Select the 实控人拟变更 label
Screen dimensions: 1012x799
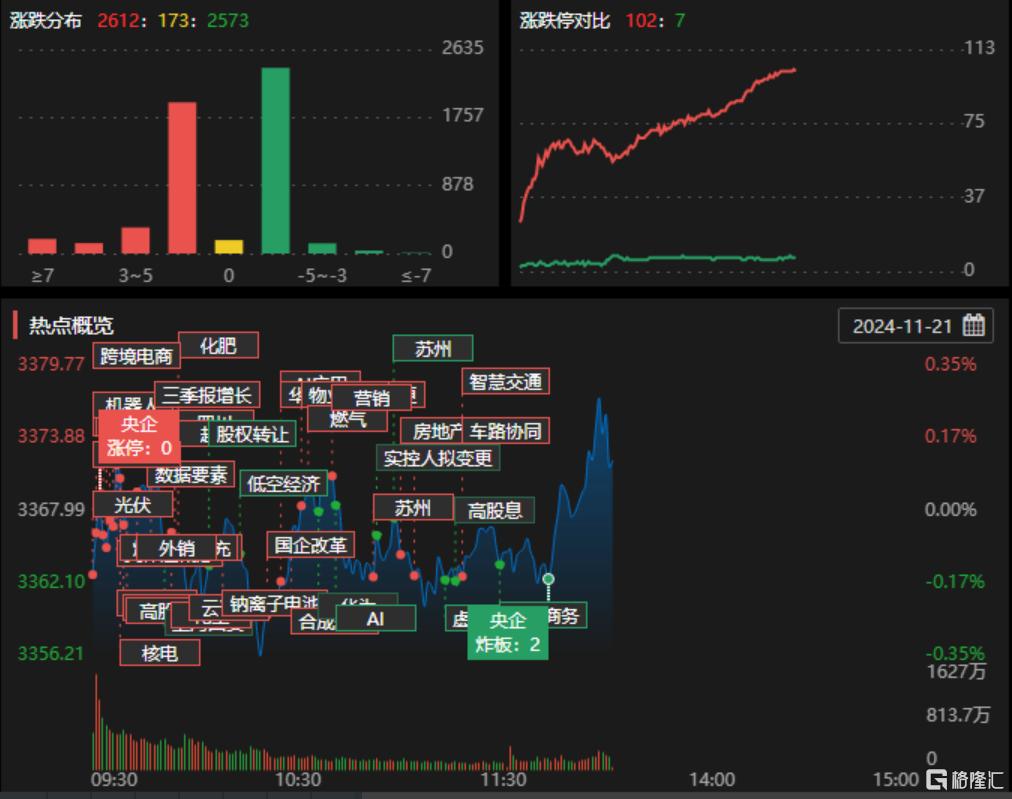(x=438, y=458)
